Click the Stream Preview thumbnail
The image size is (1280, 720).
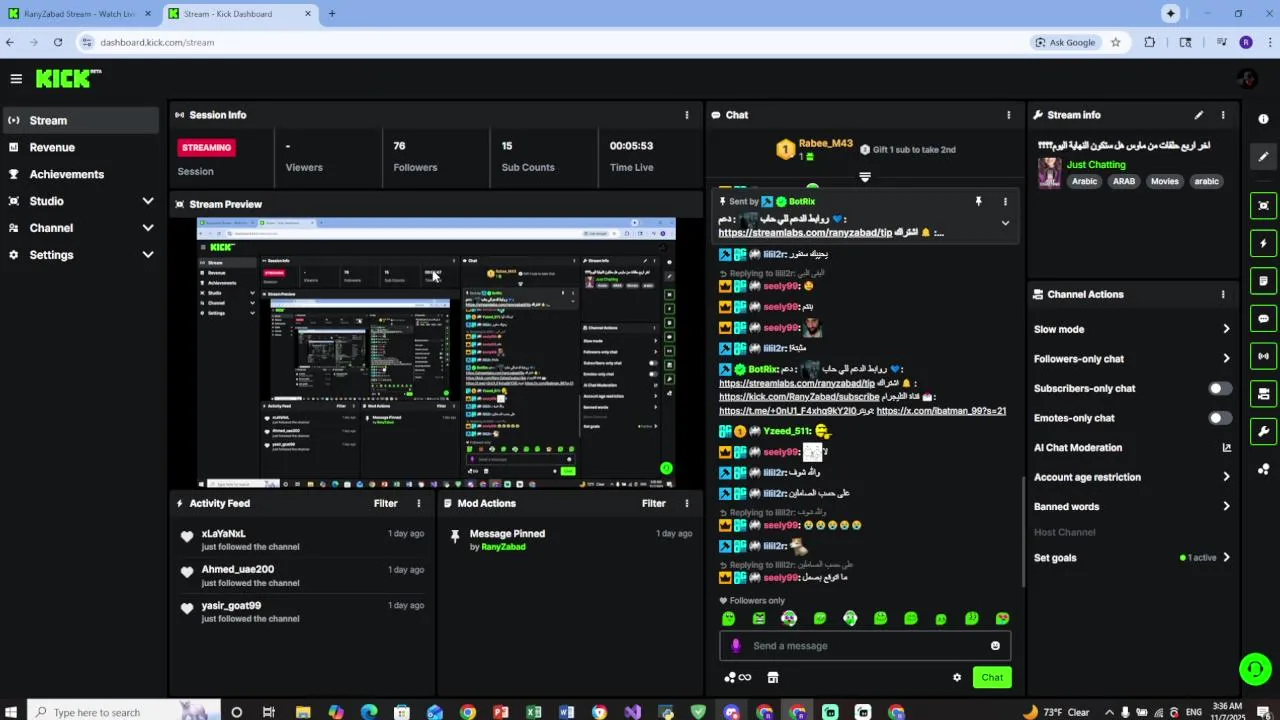pos(436,353)
